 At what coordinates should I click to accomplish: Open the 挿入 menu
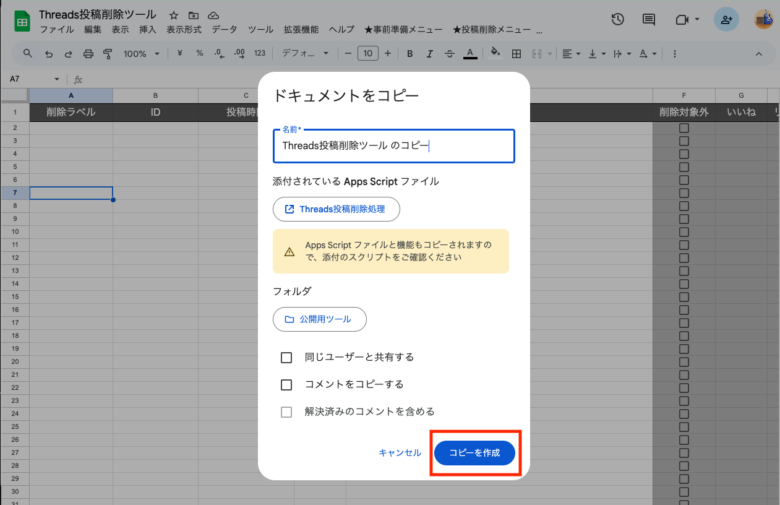click(x=147, y=30)
